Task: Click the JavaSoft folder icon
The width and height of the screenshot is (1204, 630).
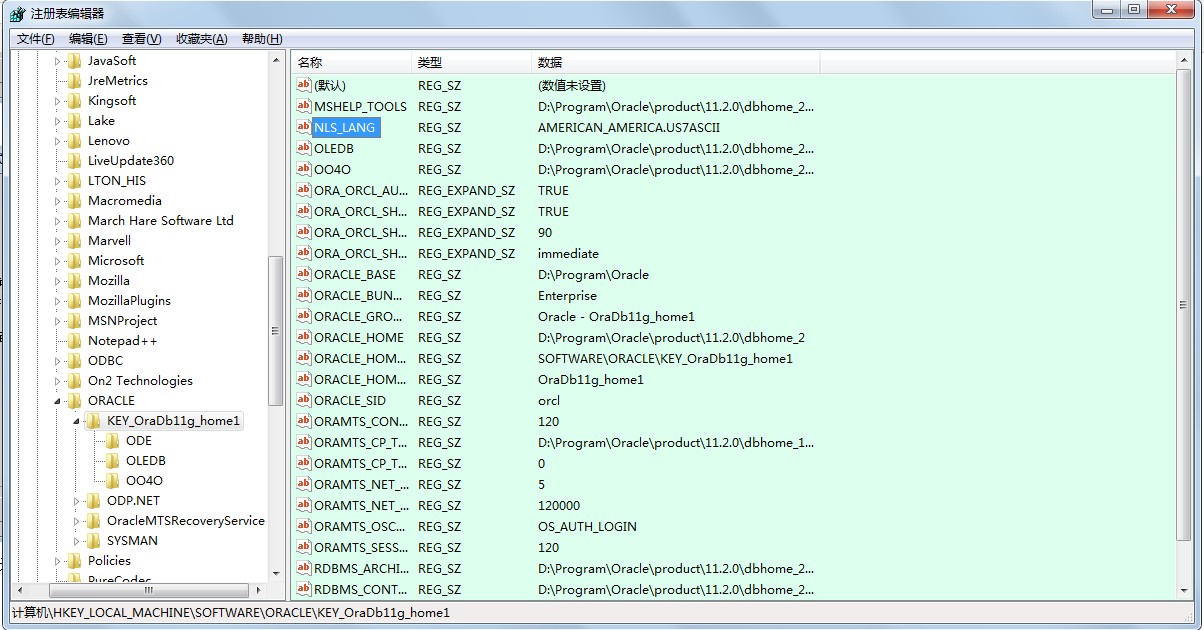Action: 74,60
